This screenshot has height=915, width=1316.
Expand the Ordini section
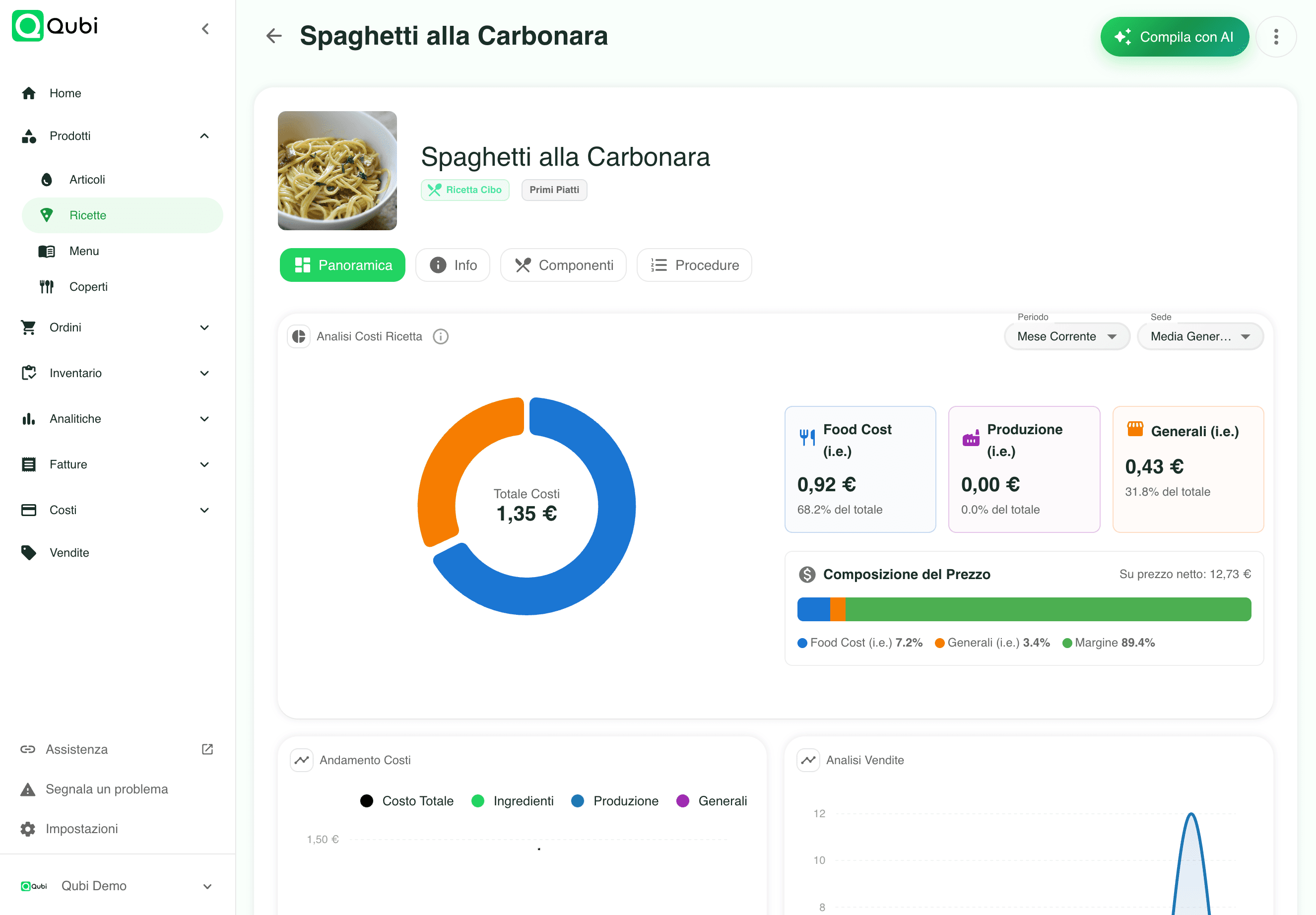(x=204, y=327)
